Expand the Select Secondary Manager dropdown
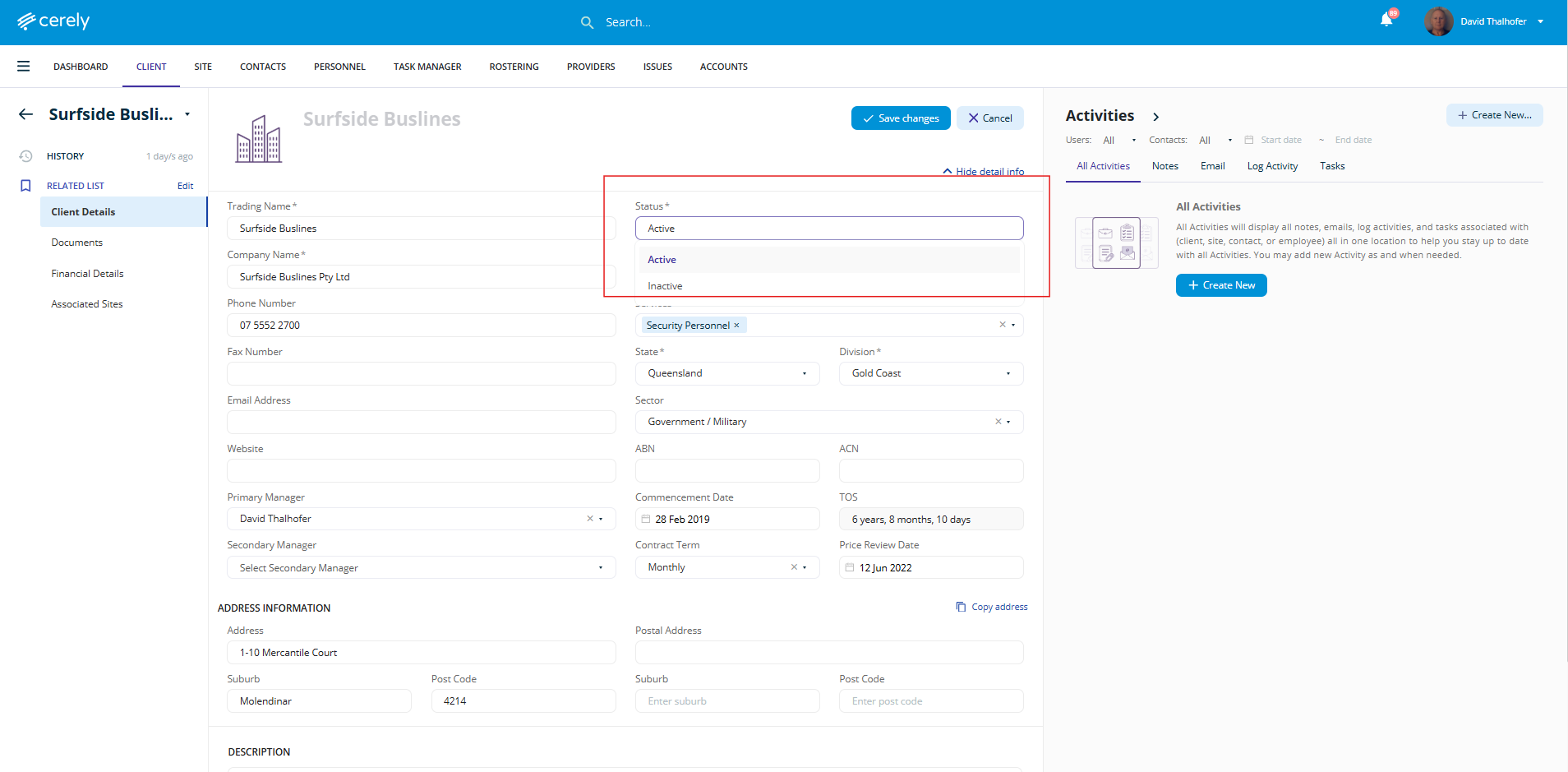 pyautogui.click(x=421, y=568)
